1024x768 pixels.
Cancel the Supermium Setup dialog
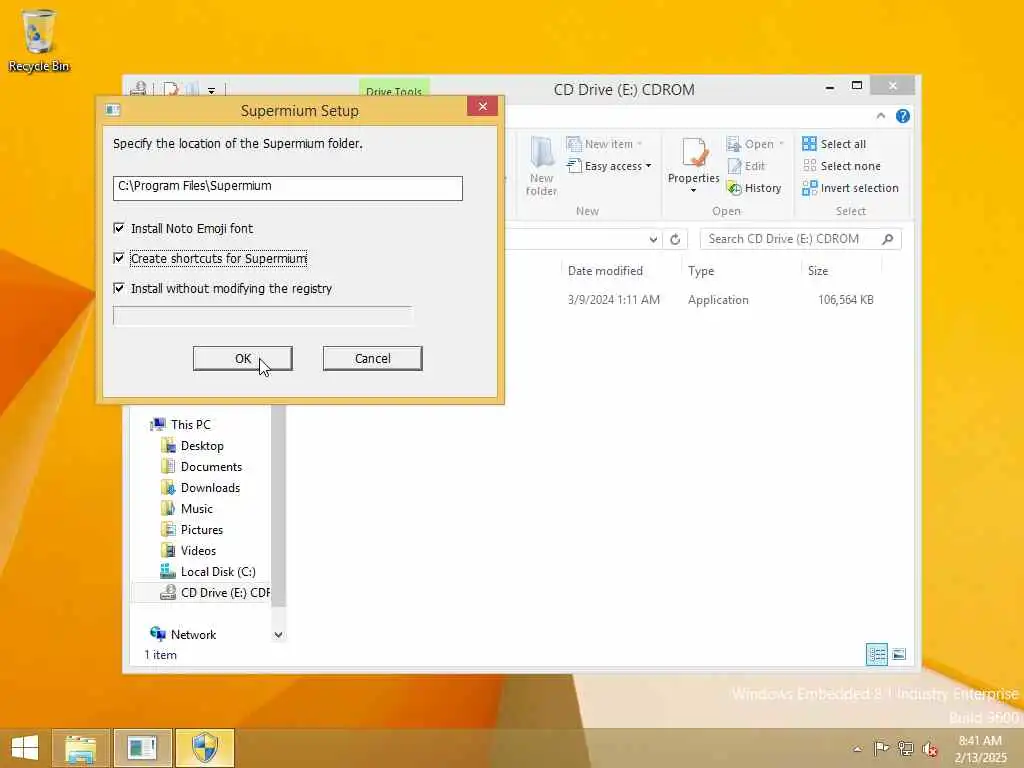(x=372, y=359)
